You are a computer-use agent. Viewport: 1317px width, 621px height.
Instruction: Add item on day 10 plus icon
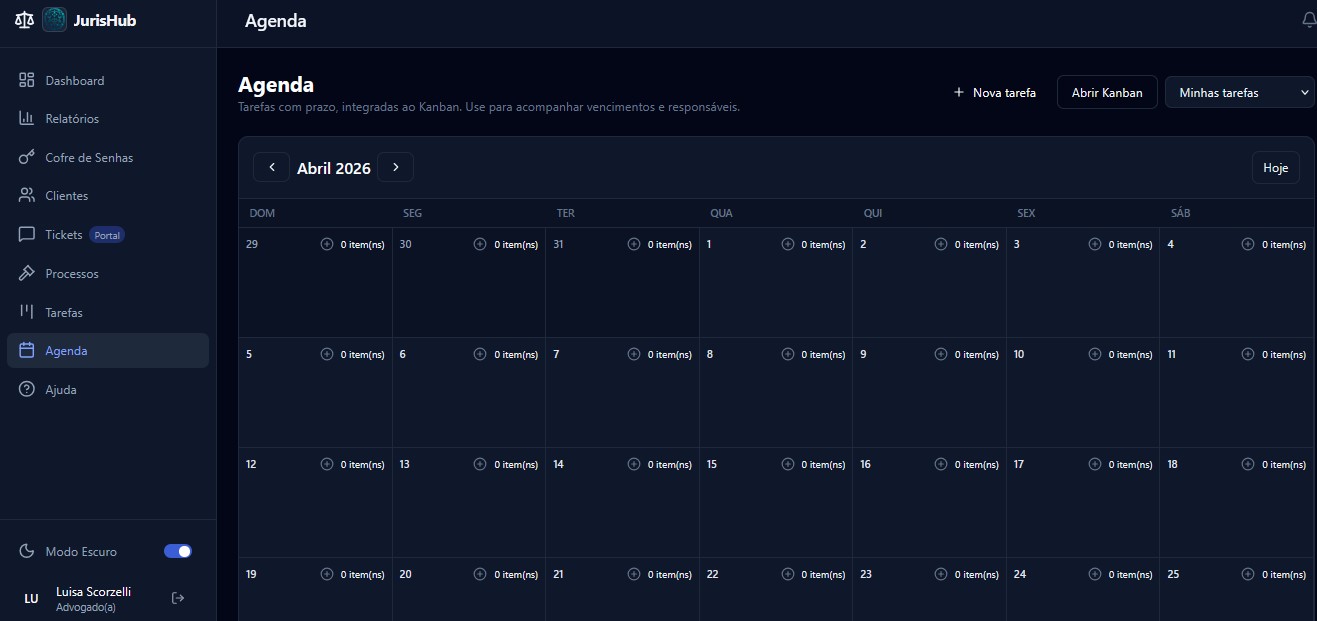pos(1095,354)
